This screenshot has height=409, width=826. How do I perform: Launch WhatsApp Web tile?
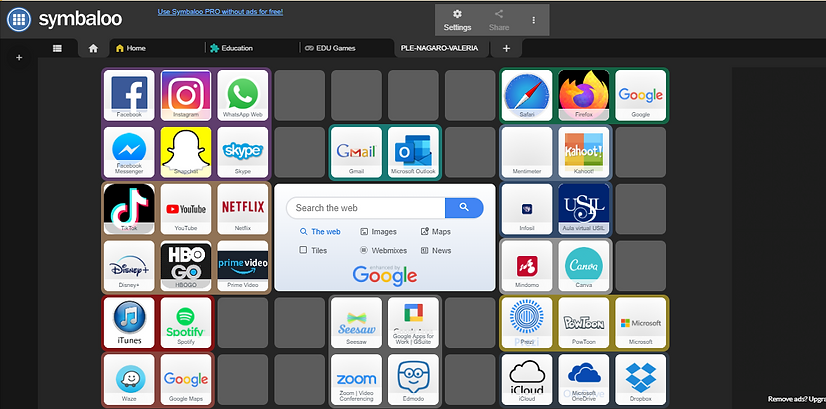click(243, 95)
